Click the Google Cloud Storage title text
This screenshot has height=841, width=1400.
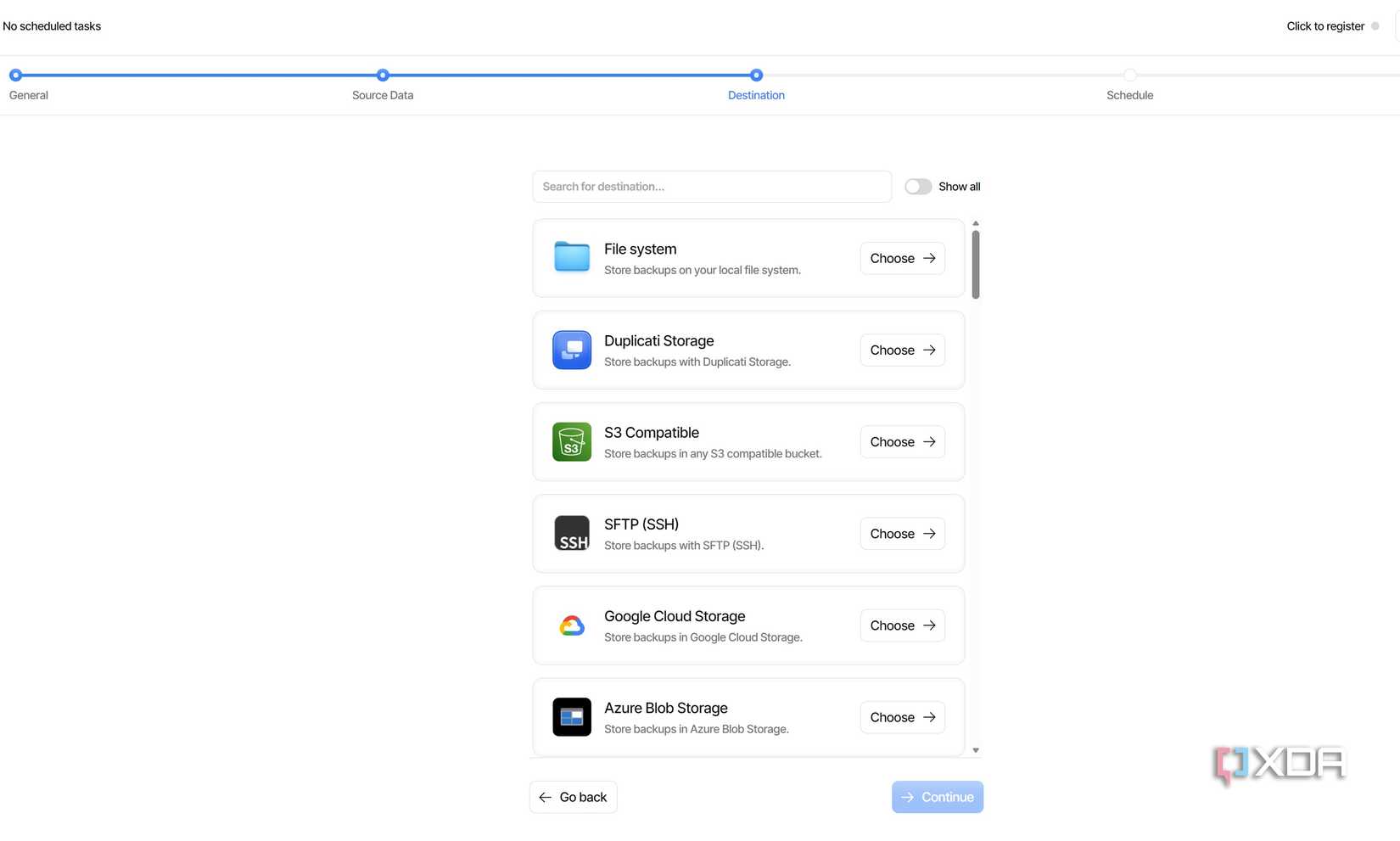coord(675,616)
